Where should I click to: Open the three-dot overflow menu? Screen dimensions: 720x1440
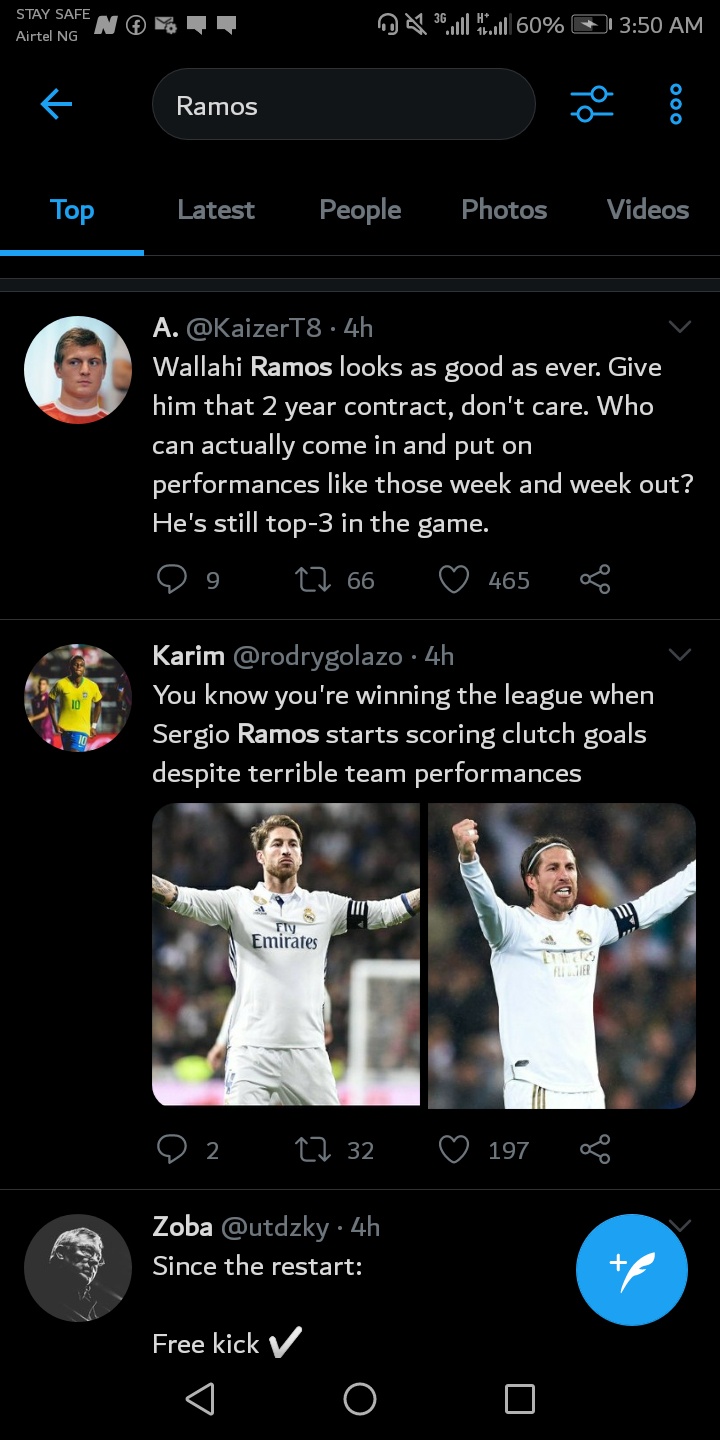[676, 104]
